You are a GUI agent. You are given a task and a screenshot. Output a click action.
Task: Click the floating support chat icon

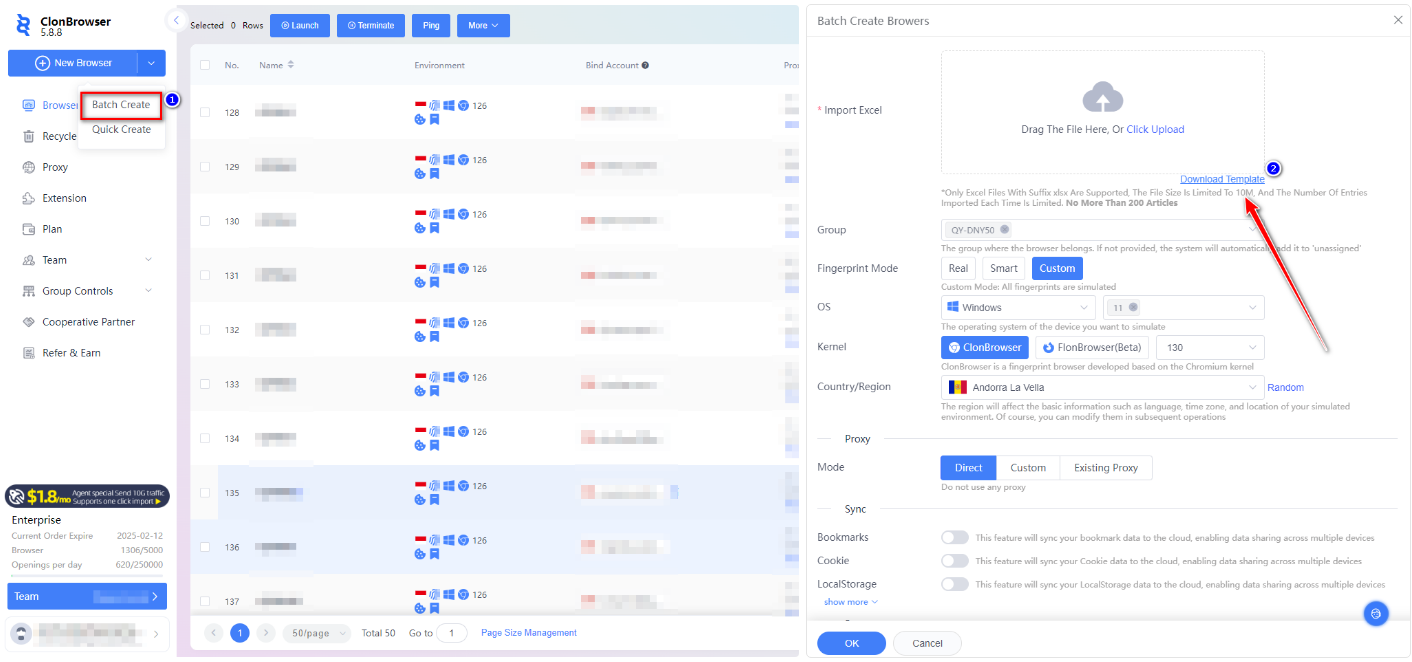1376,613
